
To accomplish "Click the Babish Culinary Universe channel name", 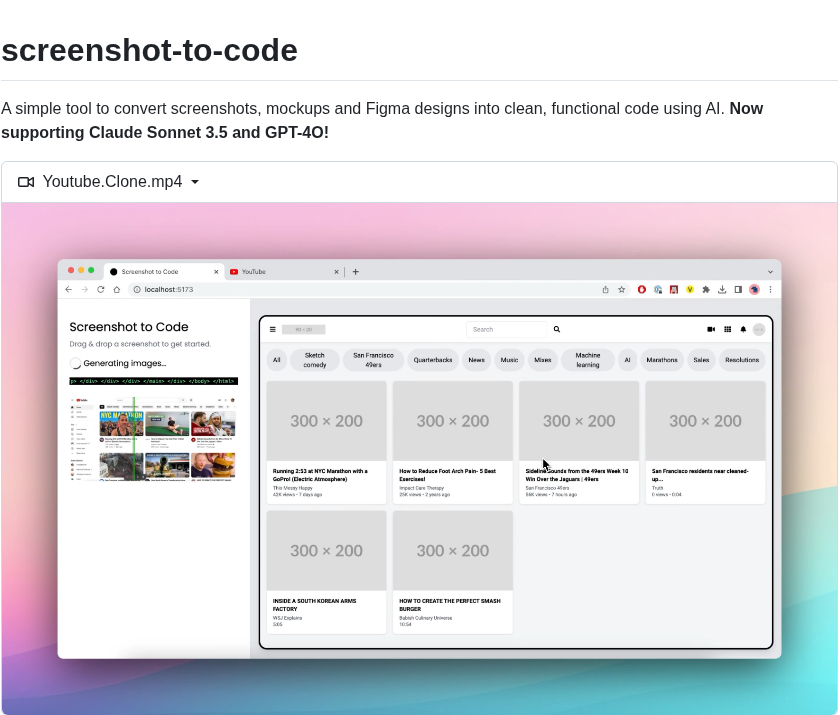I will click(425, 618).
